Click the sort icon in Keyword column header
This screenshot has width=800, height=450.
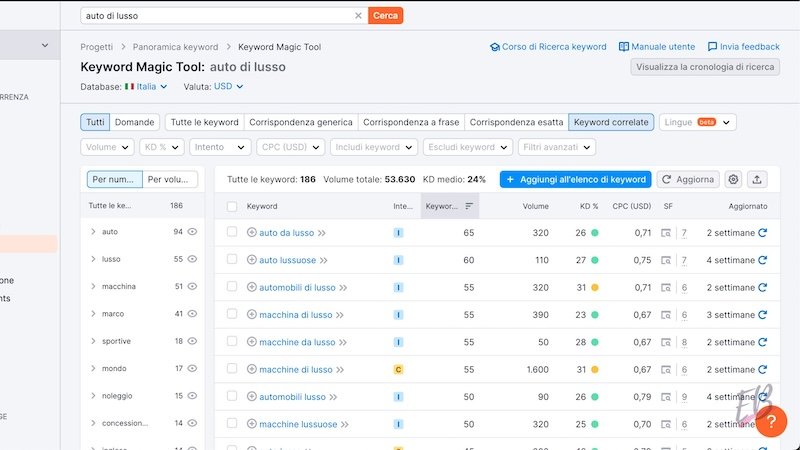click(469, 206)
